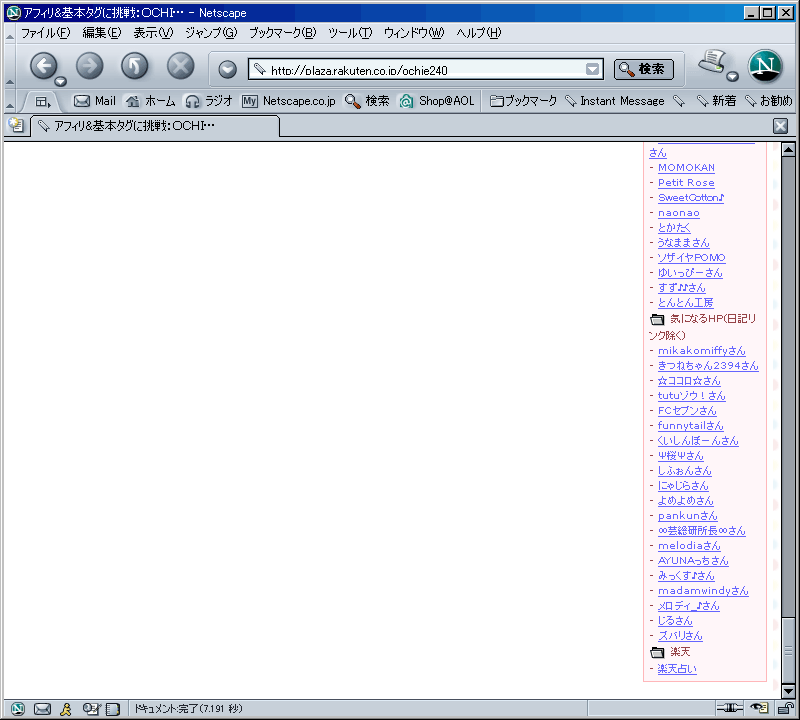Click the Navigator icon in the status bar
Viewport: 800px width, 720px height.
(x=18, y=709)
